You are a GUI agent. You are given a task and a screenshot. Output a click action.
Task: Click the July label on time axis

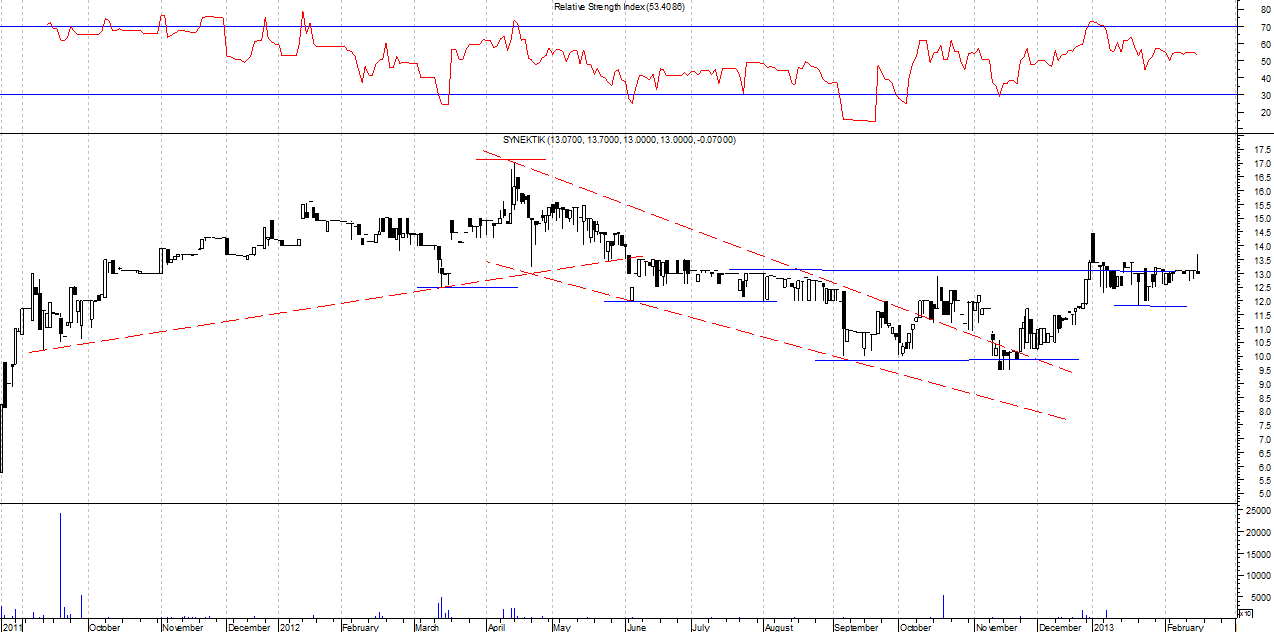click(x=700, y=627)
